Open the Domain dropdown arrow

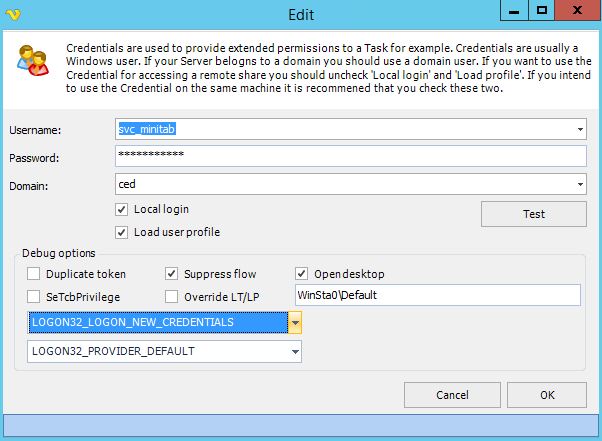coord(580,185)
